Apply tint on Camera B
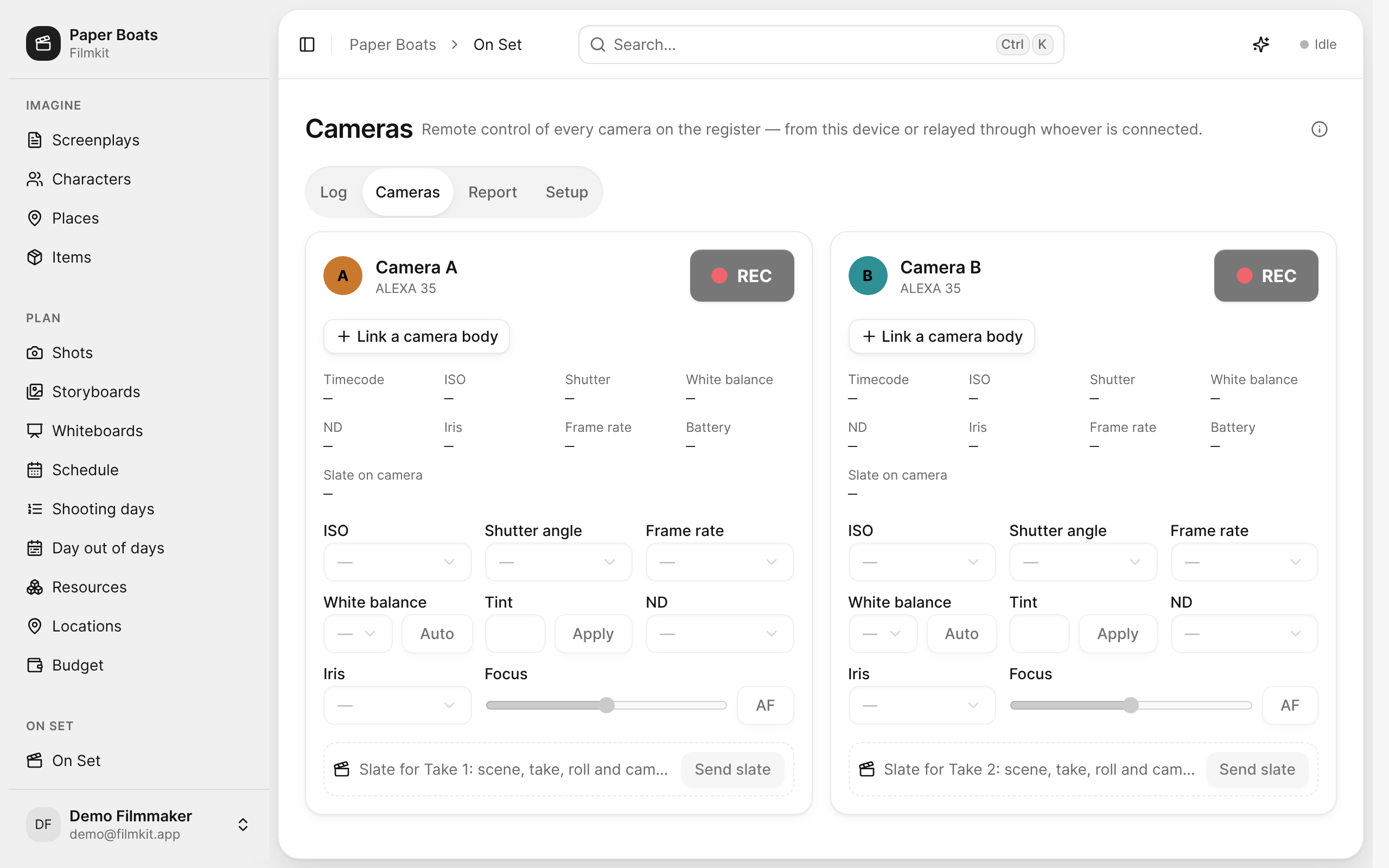Image resolution: width=1389 pixels, height=868 pixels. point(1118,633)
